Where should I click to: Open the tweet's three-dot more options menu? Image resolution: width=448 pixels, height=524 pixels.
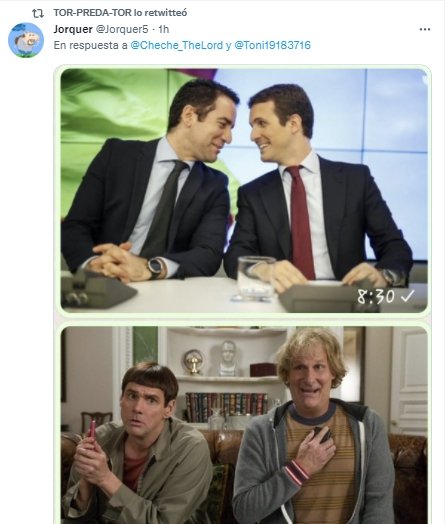coord(425,29)
